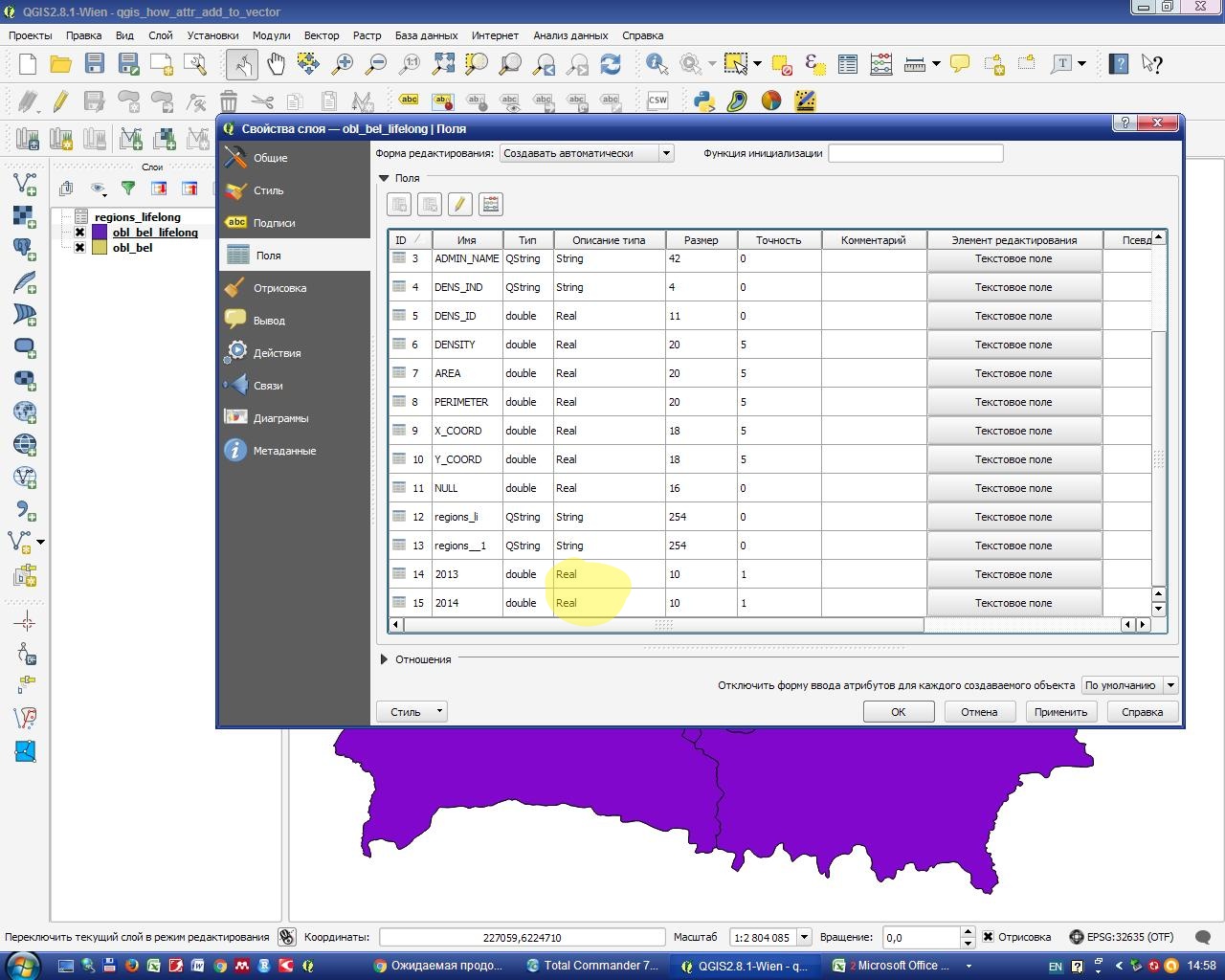
Task: Click the Справка button in dialog
Action: [1142, 712]
